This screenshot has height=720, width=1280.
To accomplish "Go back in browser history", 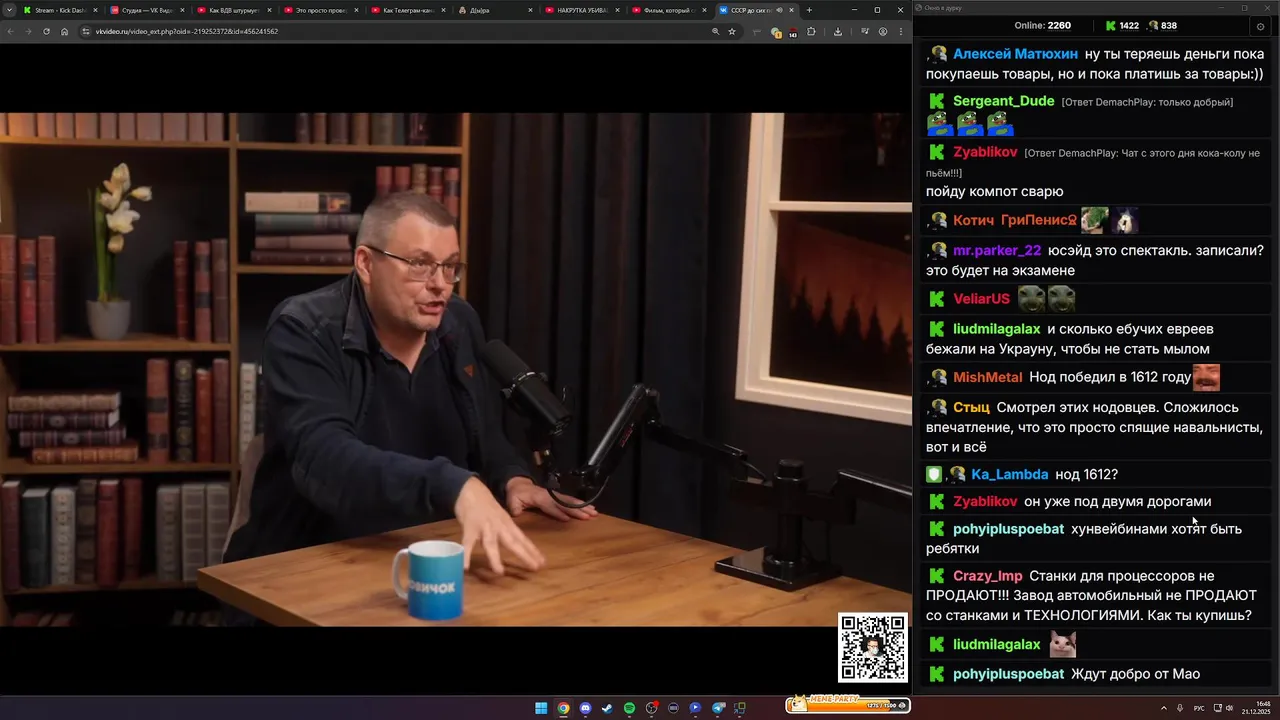I will coord(10,31).
